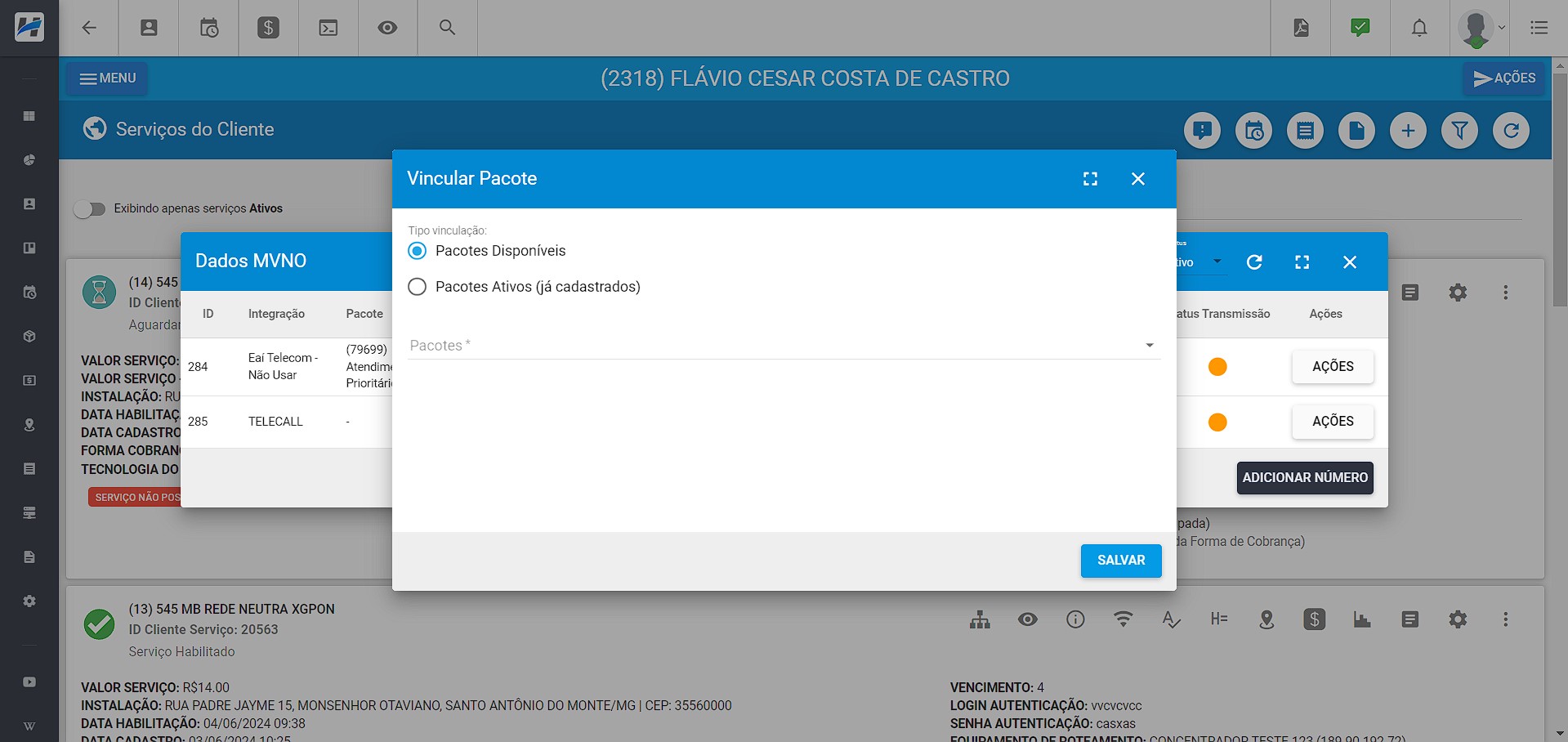Screen dimensions: 1568x742
Task: Click ADICIONAR NÚMERO button
Action: coord(1305,478)
